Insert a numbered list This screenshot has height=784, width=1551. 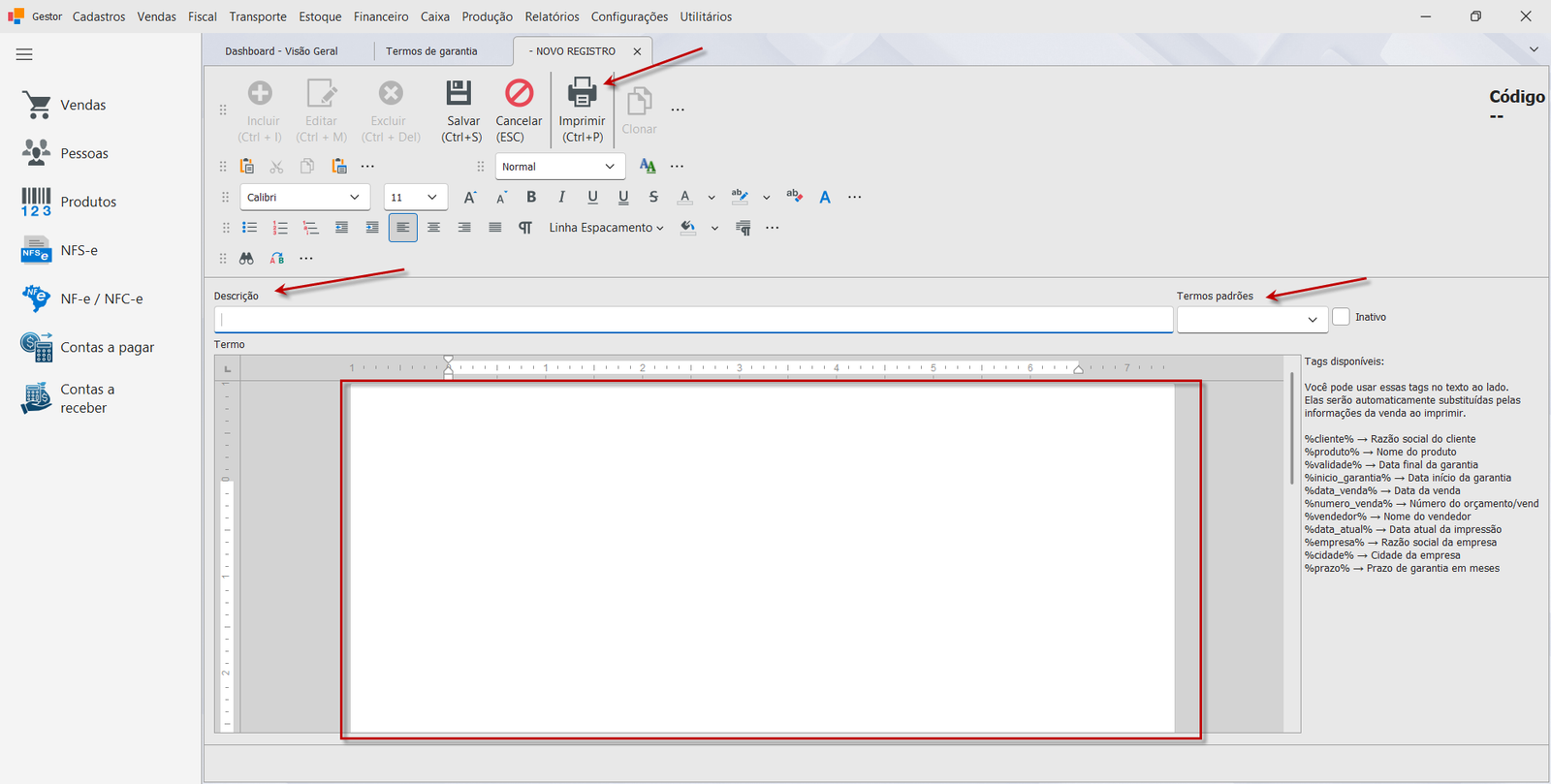(x=280, y=228)
